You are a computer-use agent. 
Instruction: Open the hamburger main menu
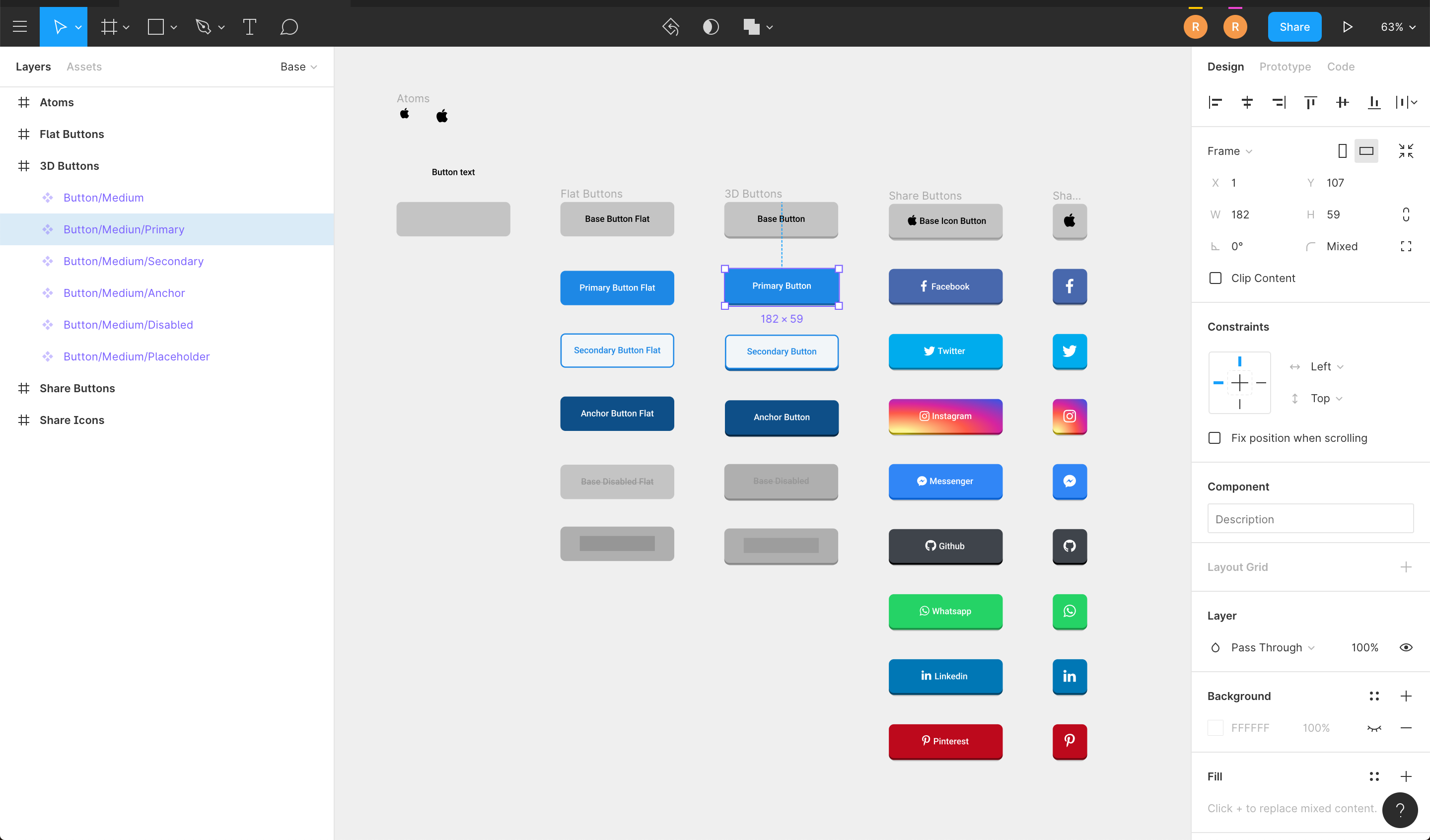pos(20,27)
